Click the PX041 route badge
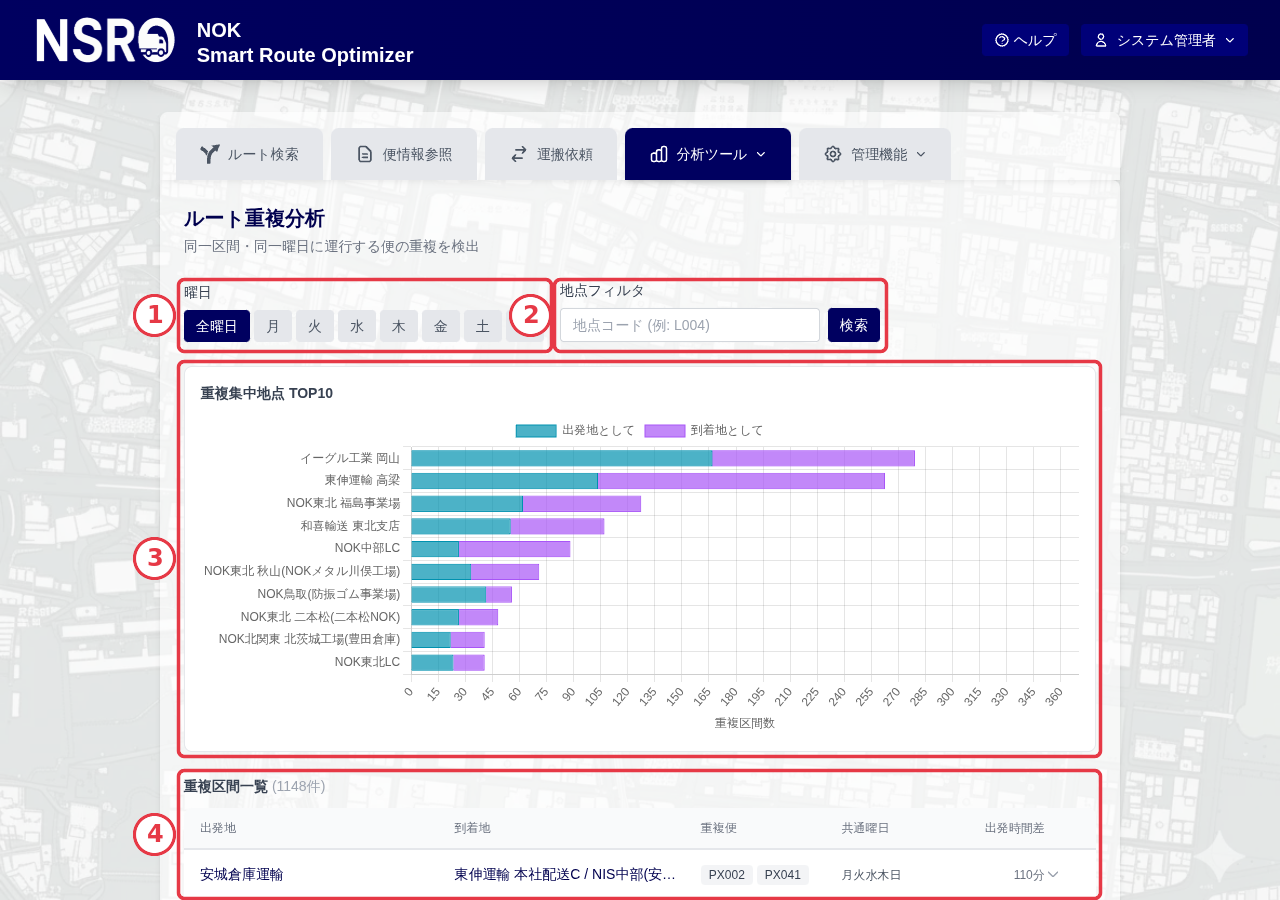The image size is (1280, 900). pos(783,875)
